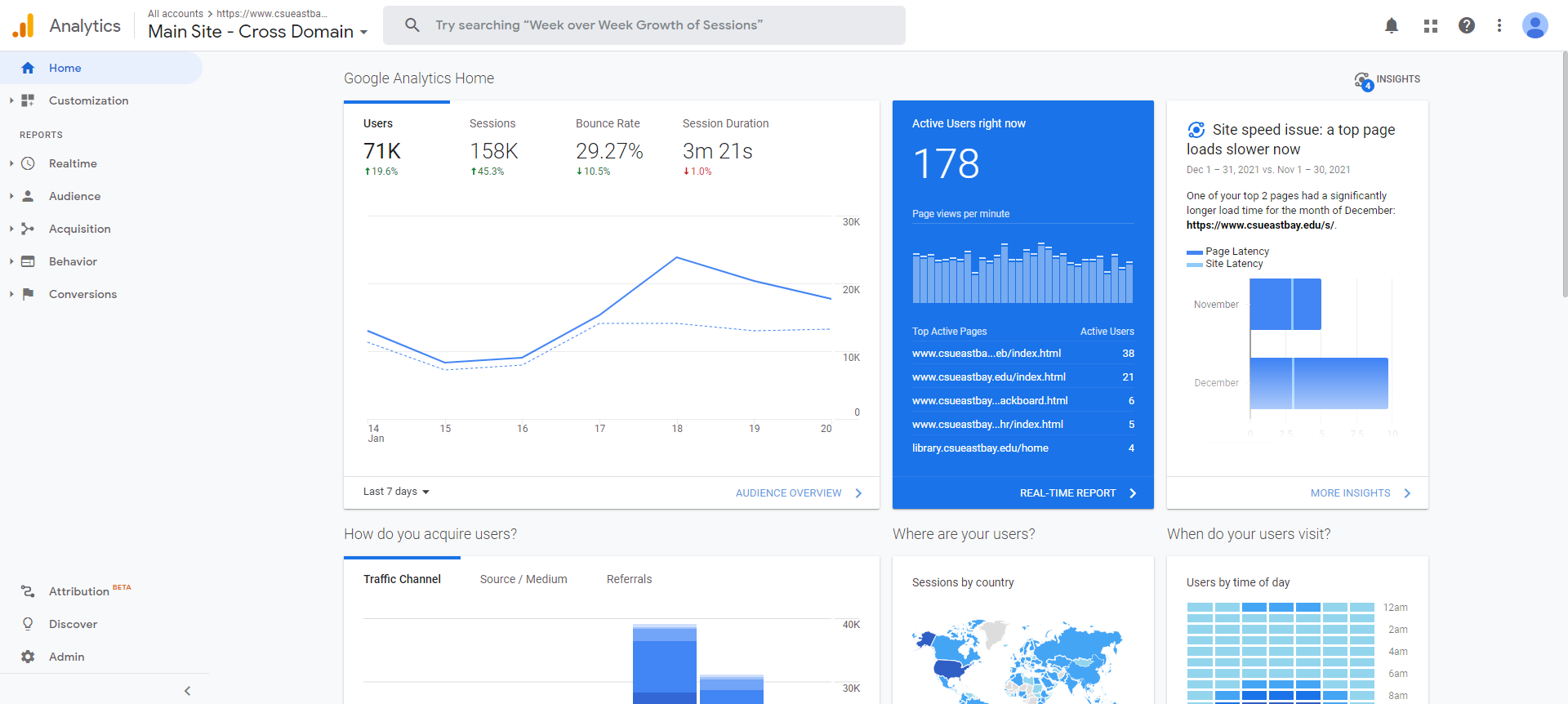
Task: Collapse the left navigation sidebar
Action: 187,691
